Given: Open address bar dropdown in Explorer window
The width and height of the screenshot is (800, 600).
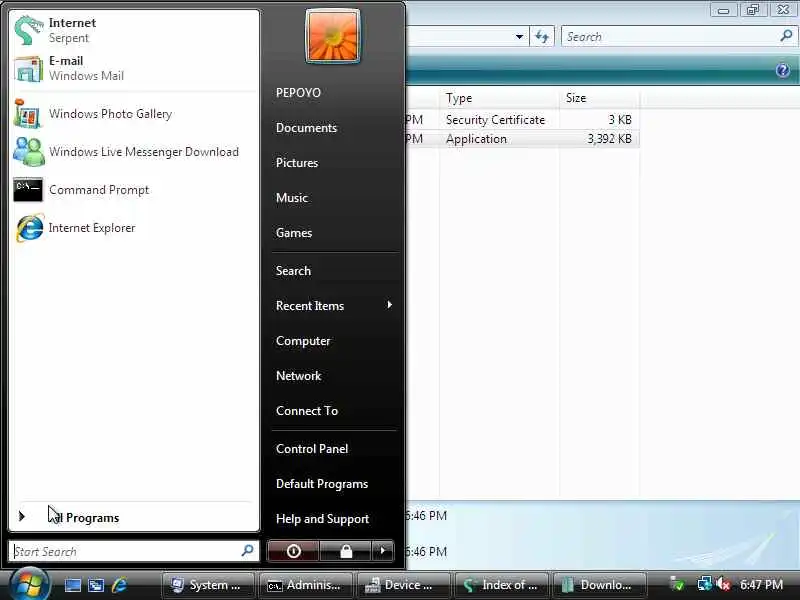Looking at the screenshot, I should pyautogui.click(x=519, y=37).
